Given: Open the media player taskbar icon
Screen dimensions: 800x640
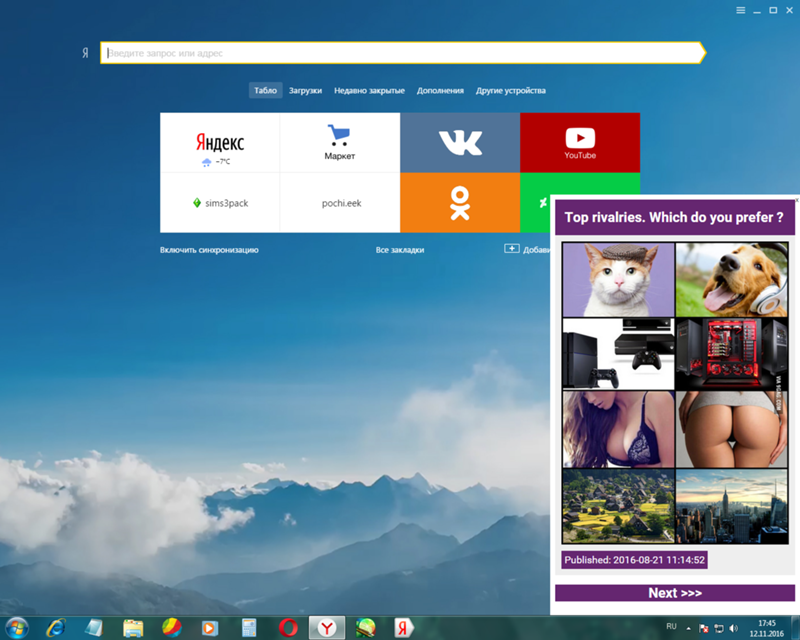Looking at the screenshot, I should 210,628.
